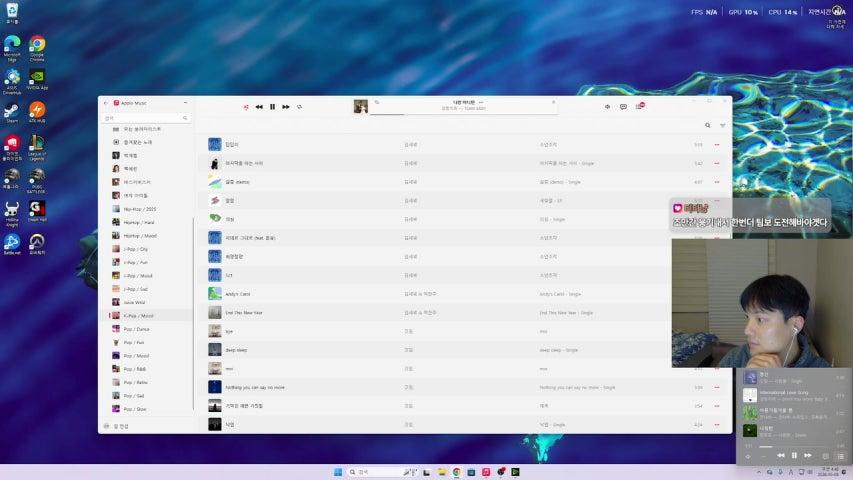Show the lyrics panel

point(623,106)
